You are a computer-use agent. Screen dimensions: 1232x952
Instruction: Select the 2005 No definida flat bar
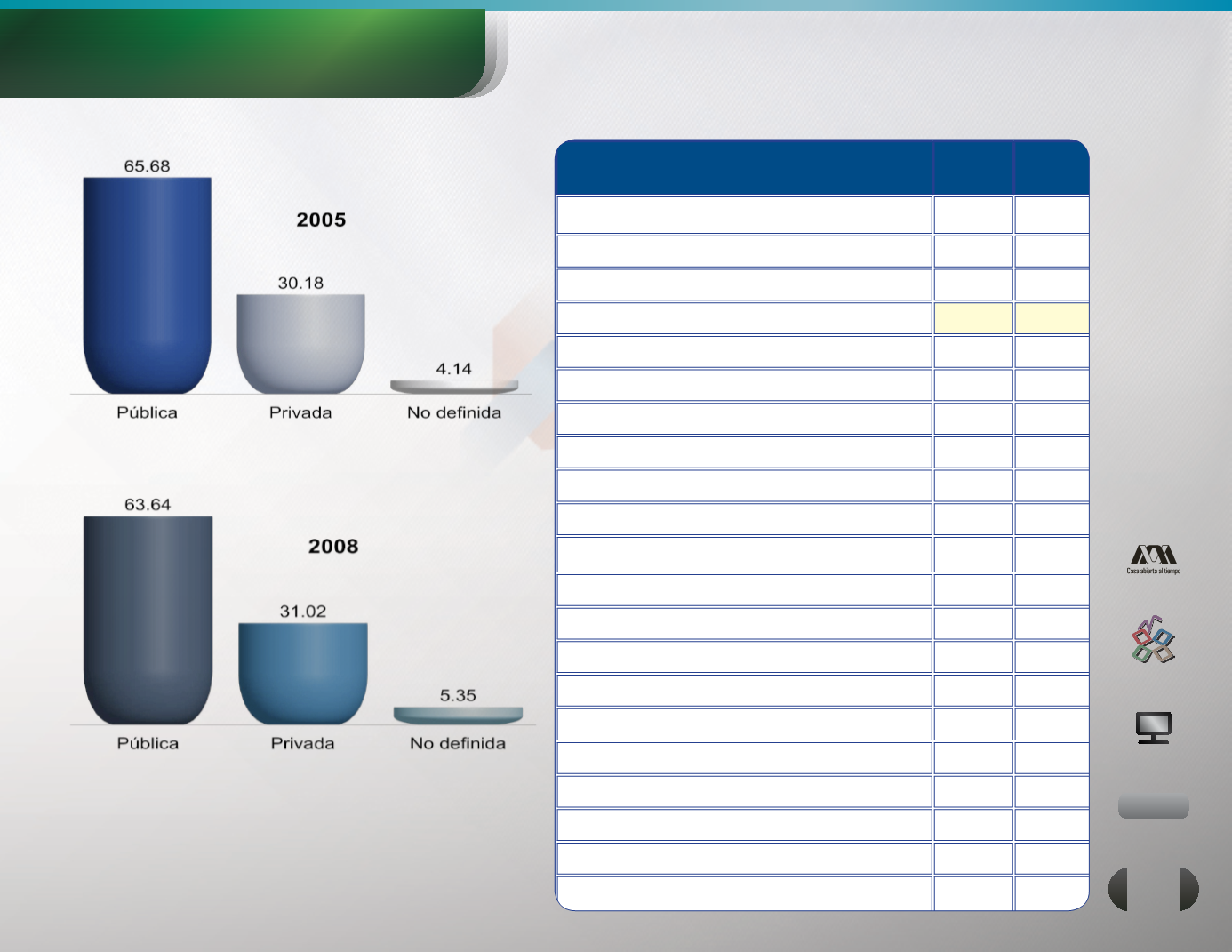click(454, 387)
